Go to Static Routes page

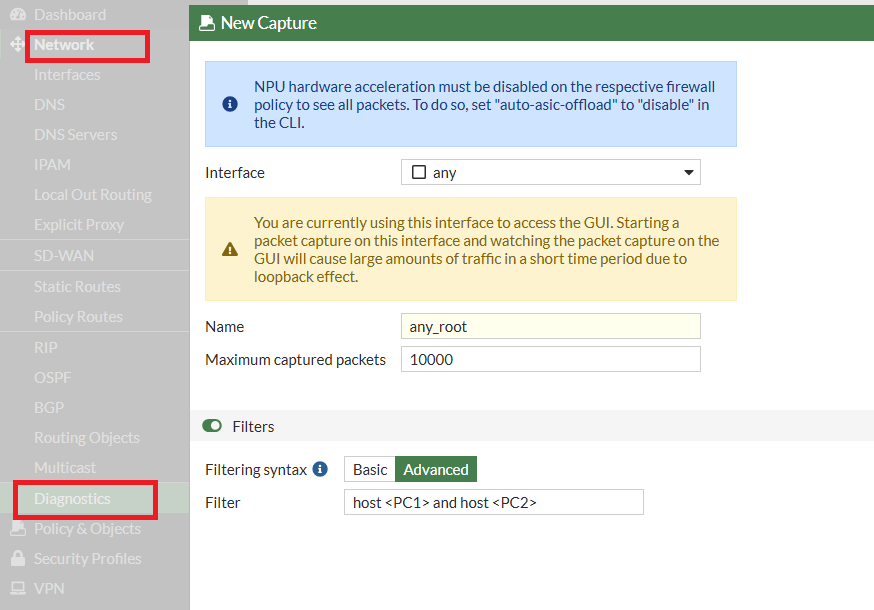pos(77,287)
